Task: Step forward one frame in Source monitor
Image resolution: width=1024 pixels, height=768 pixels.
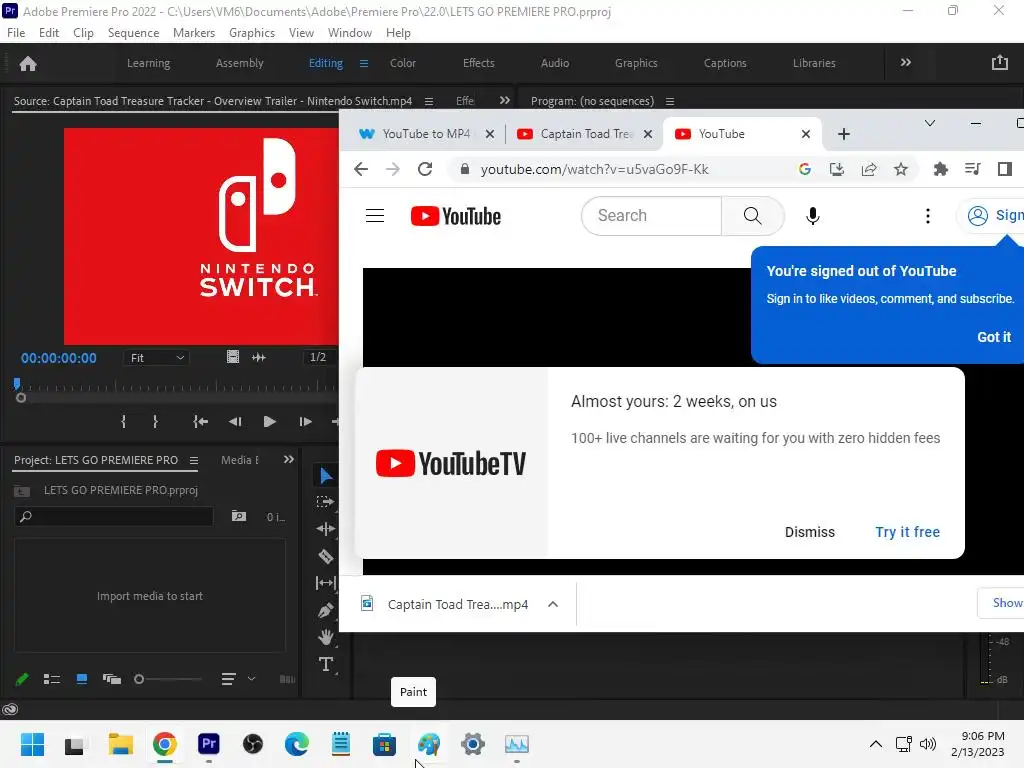Action: [x=305, y=422]
